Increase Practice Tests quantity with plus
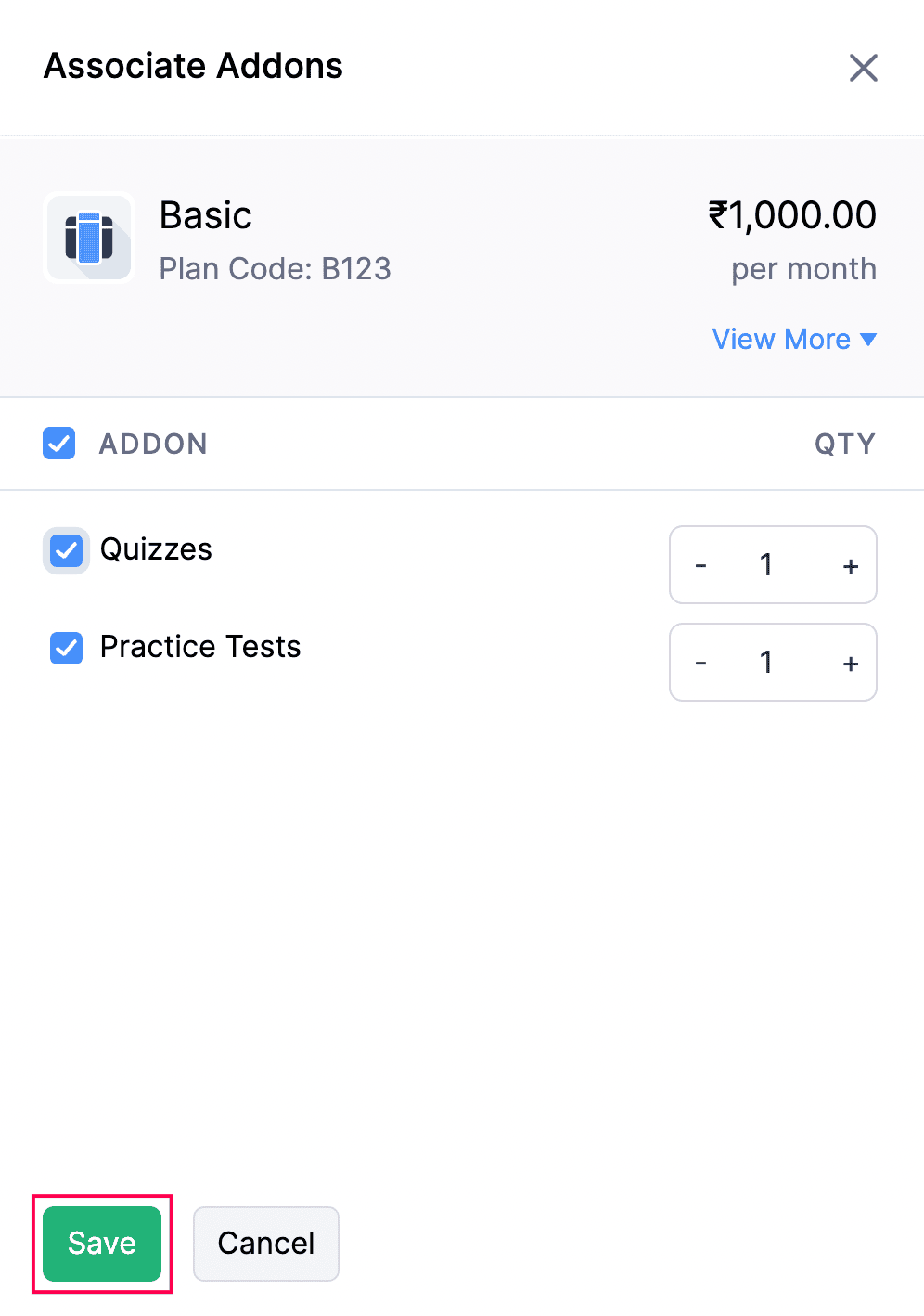This screenshot has width=924, height=1316. (850, 664)
